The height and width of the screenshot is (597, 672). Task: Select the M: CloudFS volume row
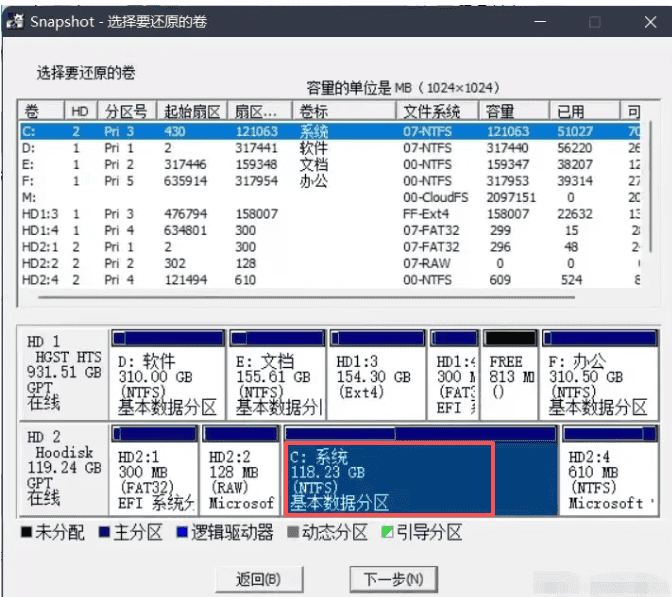click(x=330, y=197)
